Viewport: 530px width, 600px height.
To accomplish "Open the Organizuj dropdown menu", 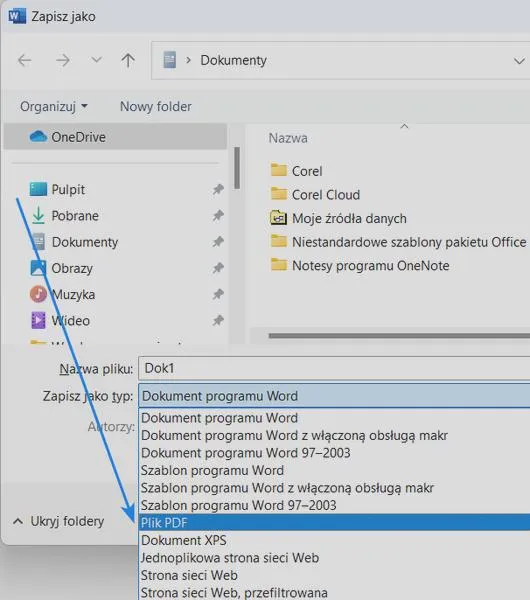I will pos(54,106).
